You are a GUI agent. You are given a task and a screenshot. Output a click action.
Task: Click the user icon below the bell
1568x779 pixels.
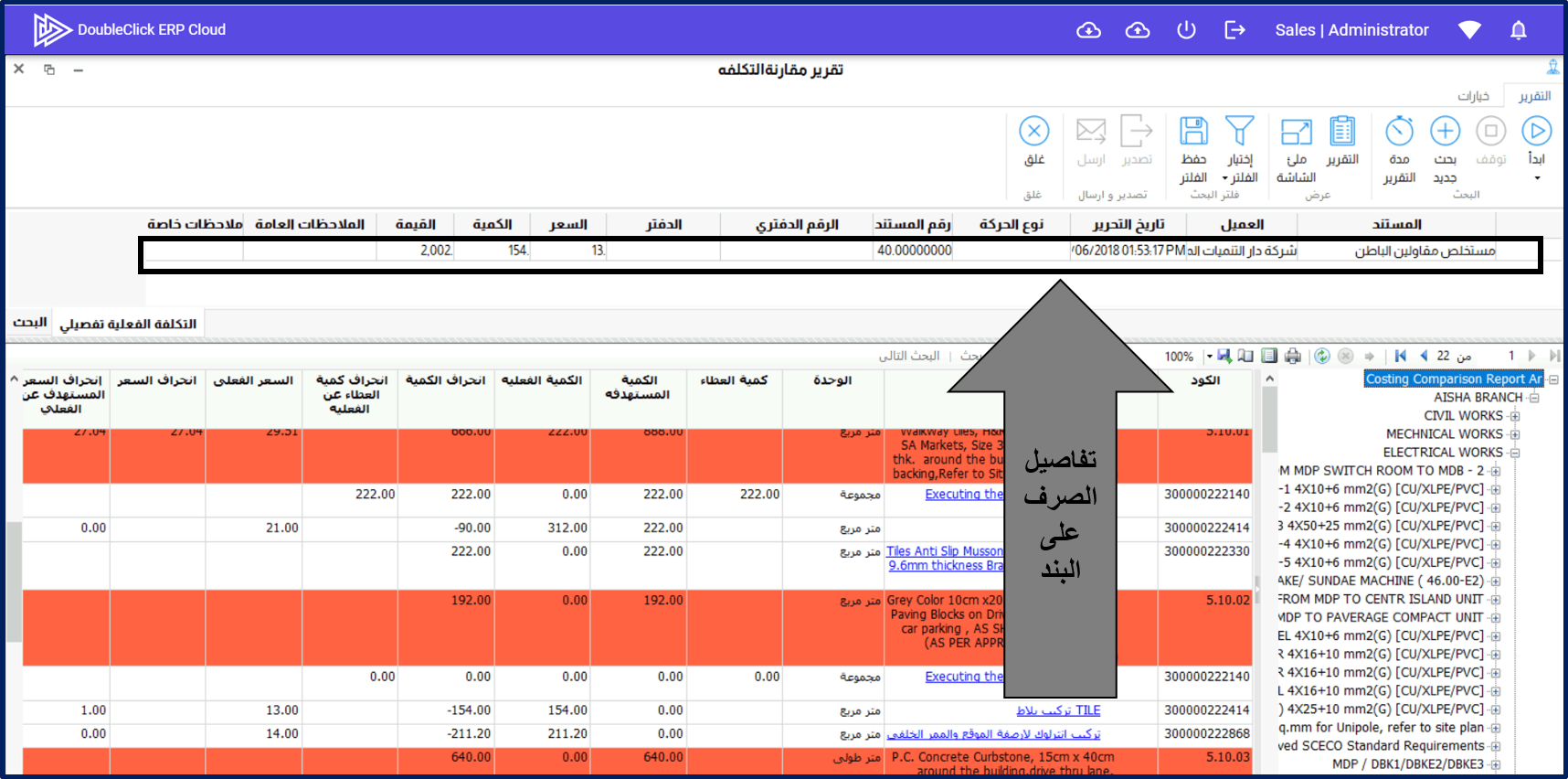click(1552, 67)
